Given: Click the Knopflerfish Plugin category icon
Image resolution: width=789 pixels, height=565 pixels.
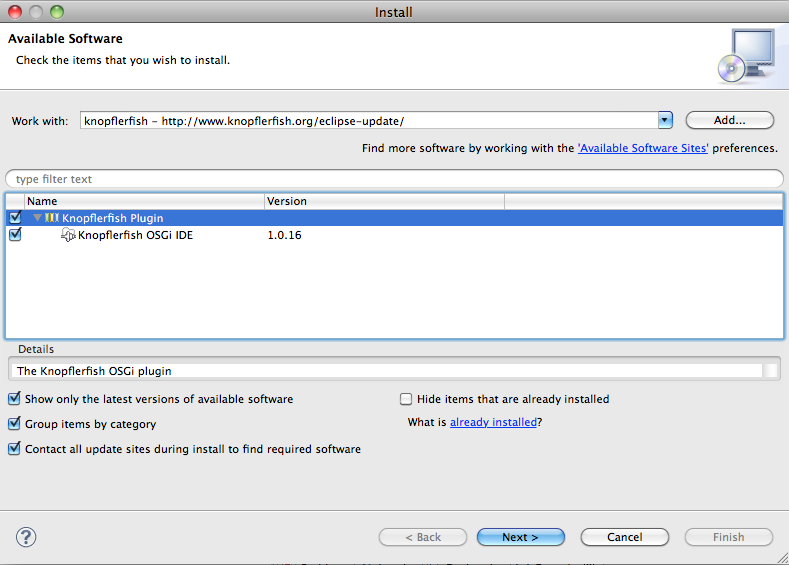Looking at the screenshot, I should 52,218.
